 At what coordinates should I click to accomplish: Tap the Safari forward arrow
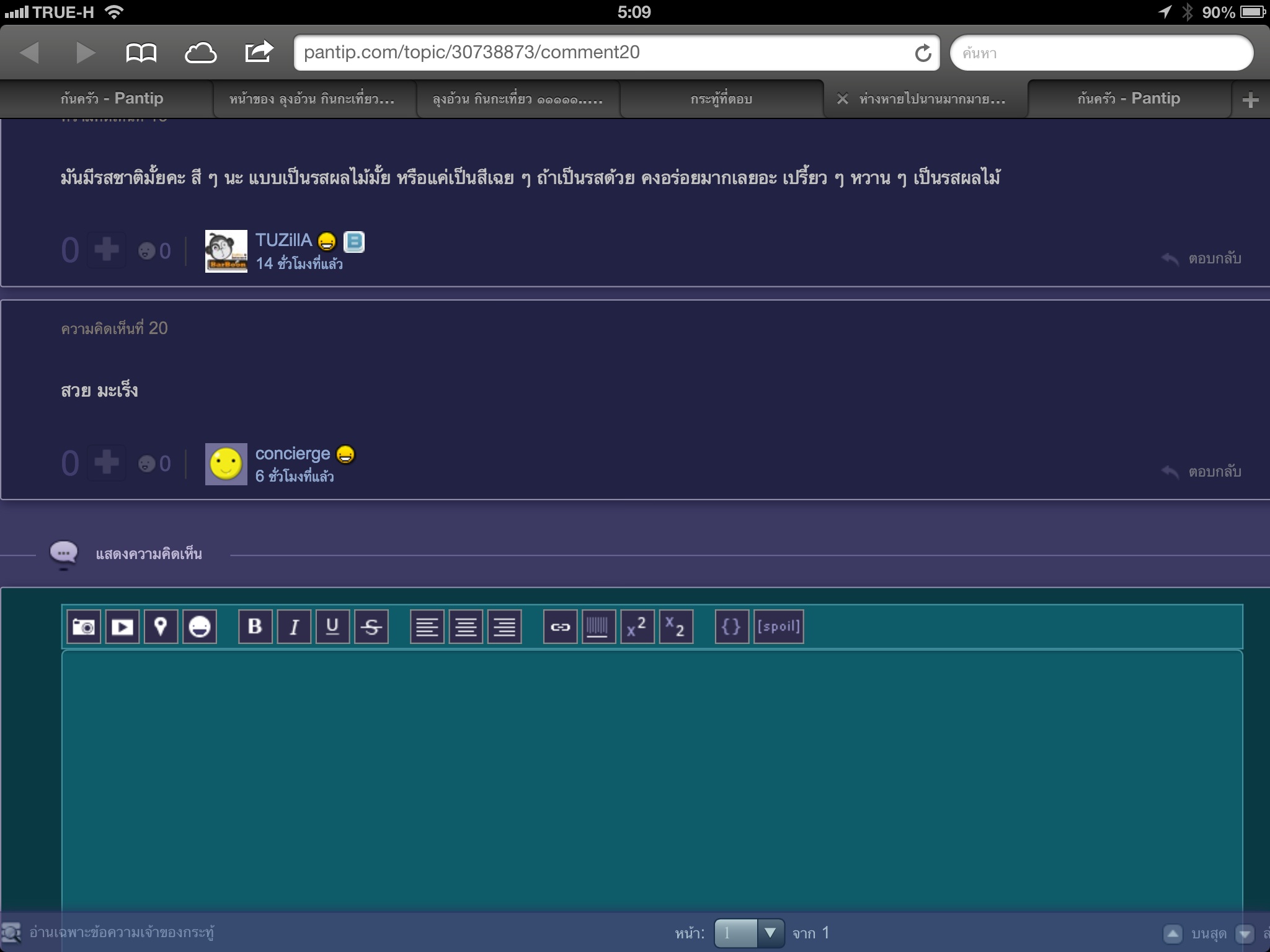pyautogui.click(x=86, y=53)
